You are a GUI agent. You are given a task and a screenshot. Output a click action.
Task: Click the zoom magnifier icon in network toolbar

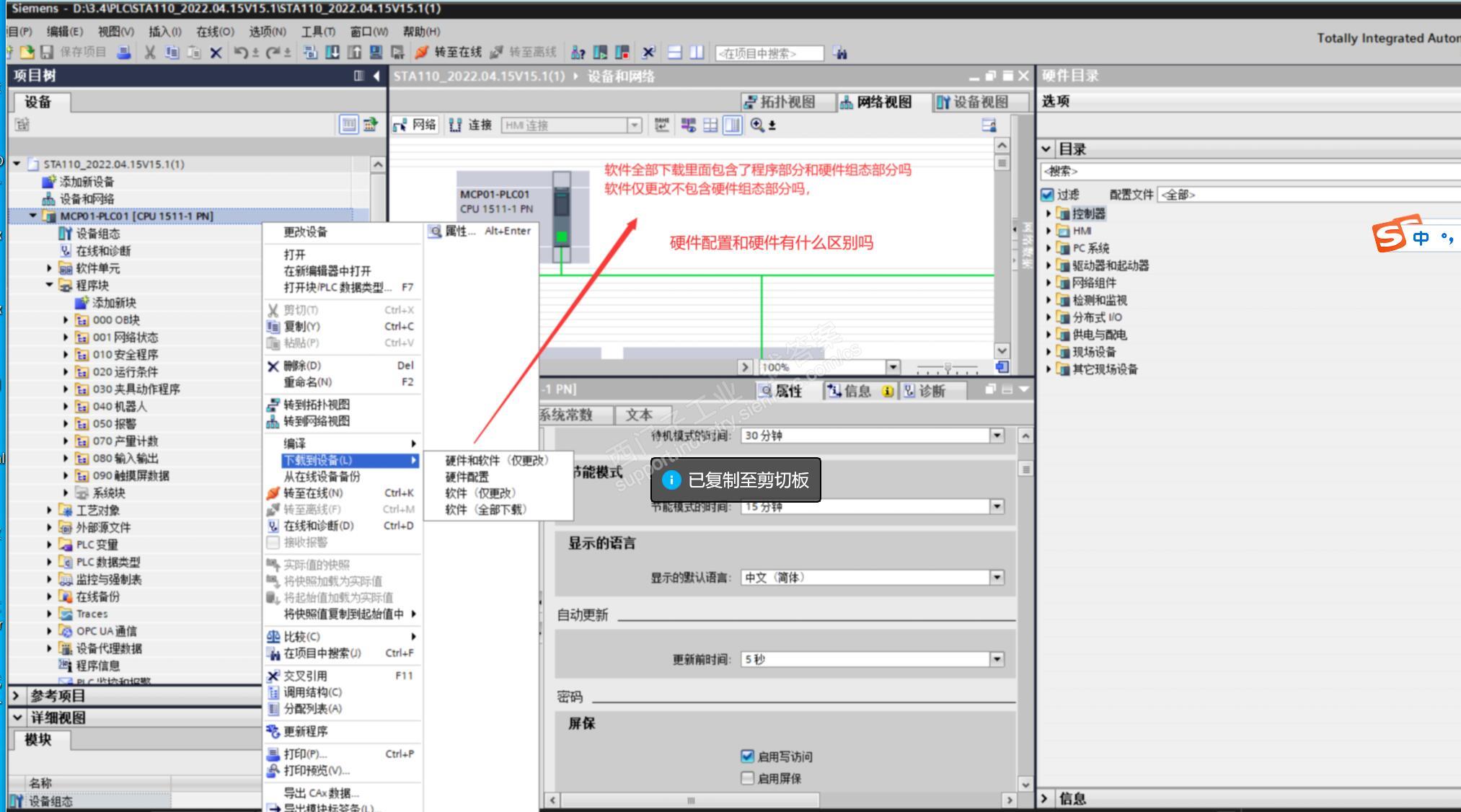click(x=757, y=125)
